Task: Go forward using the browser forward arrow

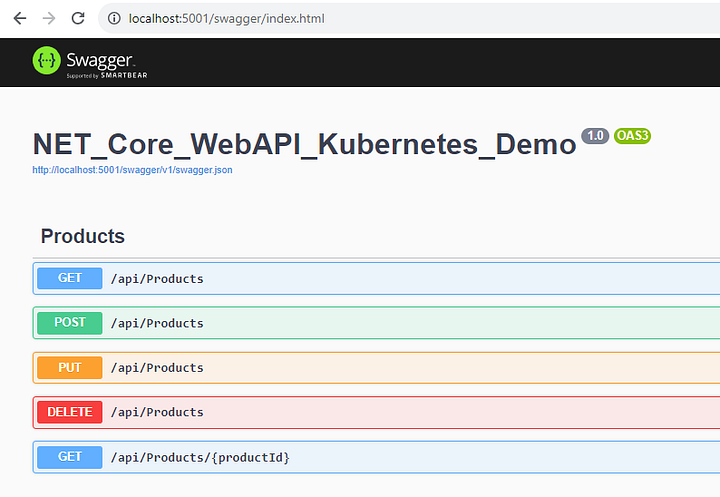Action: (49, 18)
